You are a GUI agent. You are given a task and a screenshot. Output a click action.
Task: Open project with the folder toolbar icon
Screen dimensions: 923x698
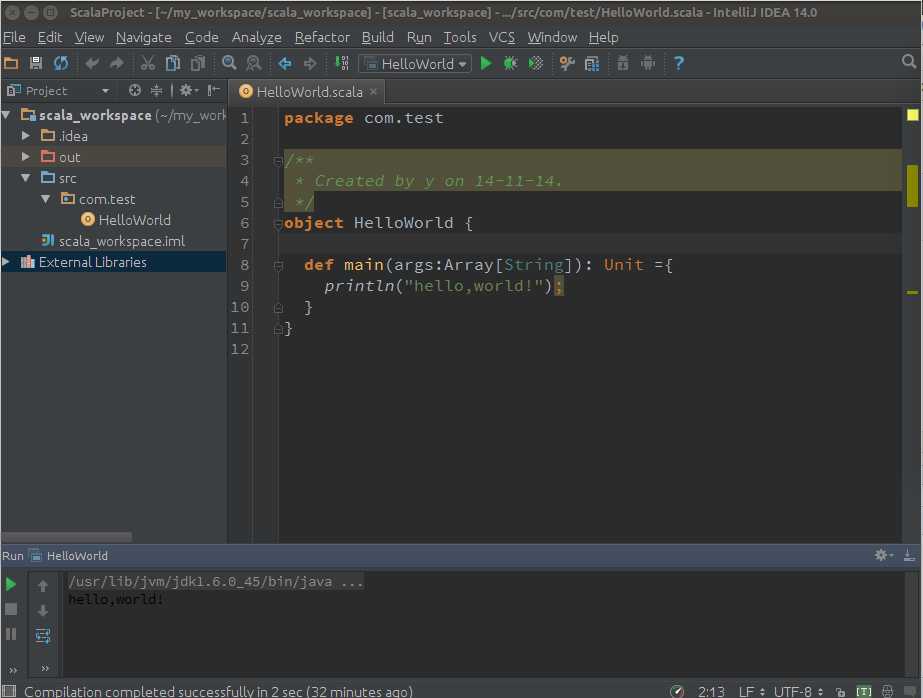(x=11, y=63)
